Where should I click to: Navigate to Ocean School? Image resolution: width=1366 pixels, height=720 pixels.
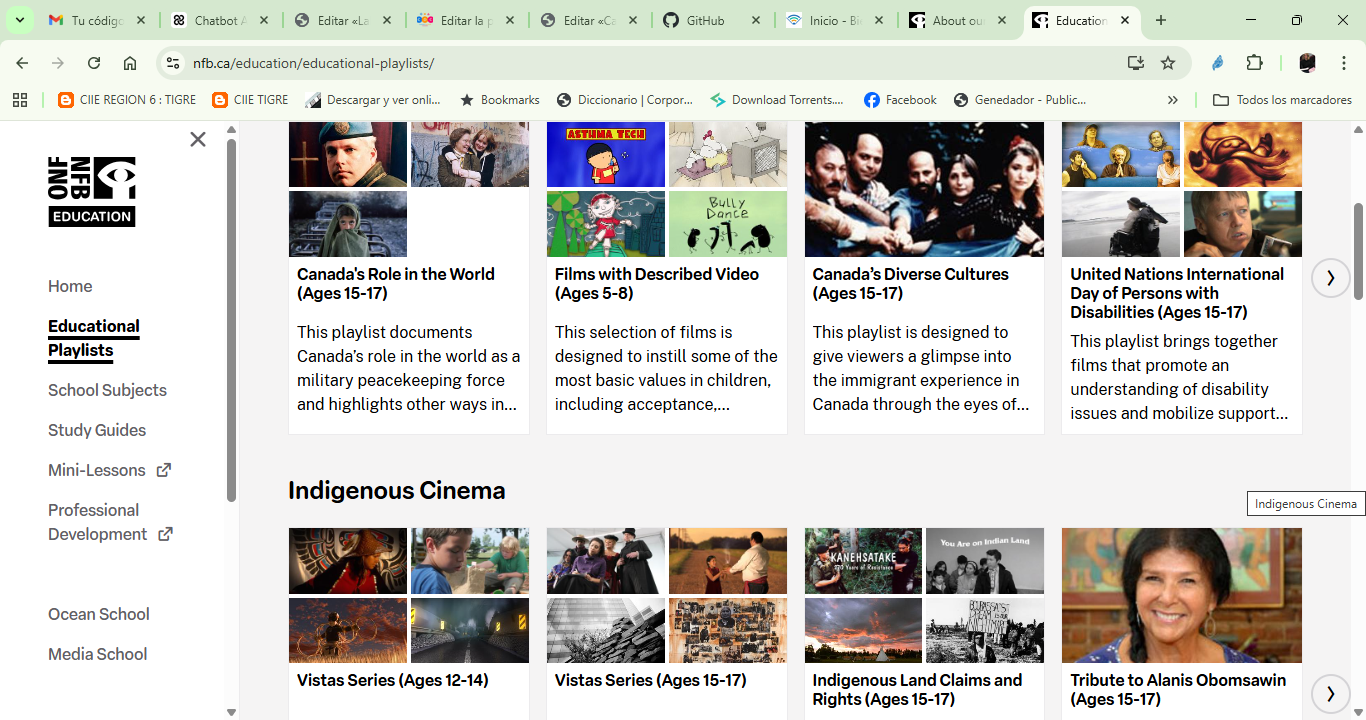click(98, 614)
